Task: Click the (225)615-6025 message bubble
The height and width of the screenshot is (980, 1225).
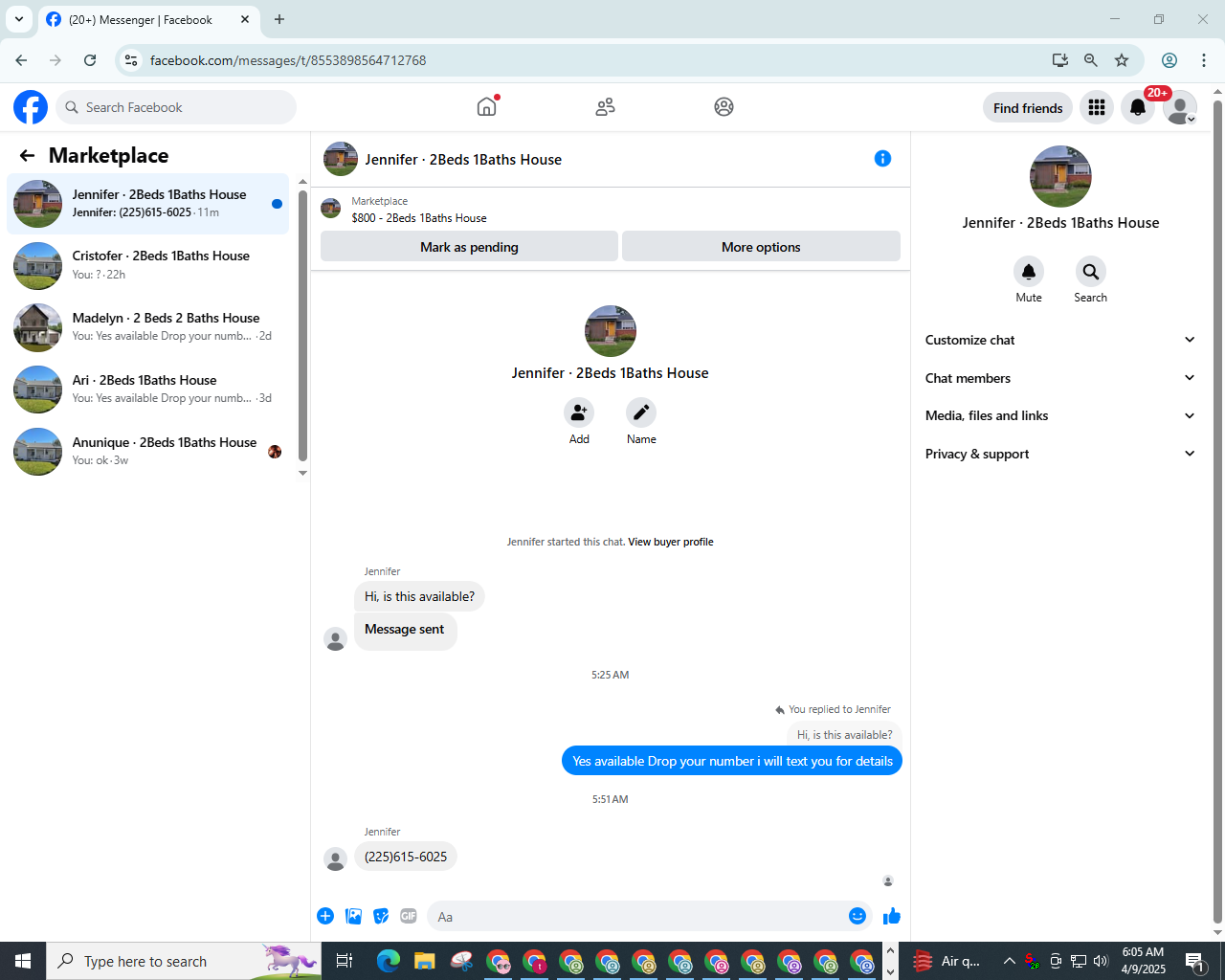Action: 406,857
